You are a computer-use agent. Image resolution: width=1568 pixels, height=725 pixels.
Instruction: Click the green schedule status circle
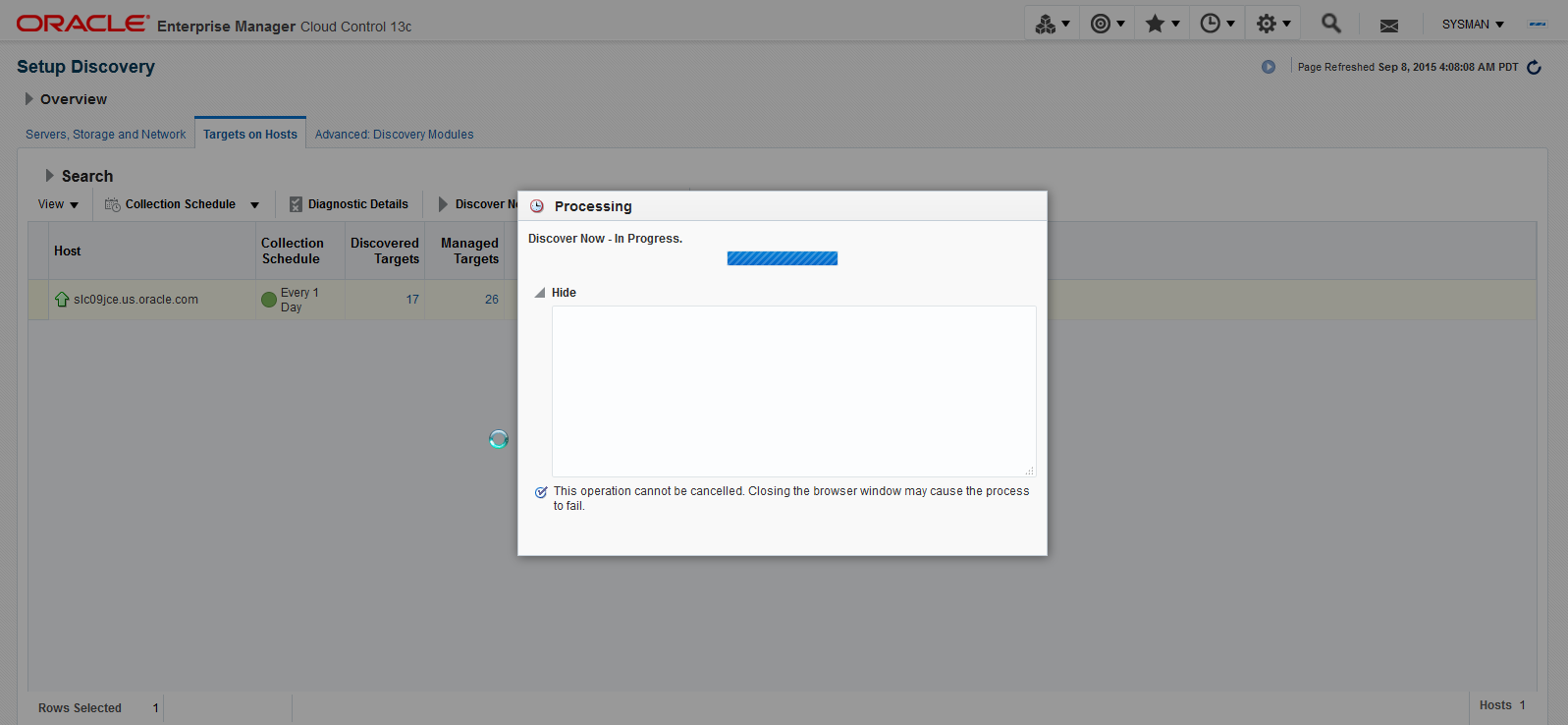point(269,300)
